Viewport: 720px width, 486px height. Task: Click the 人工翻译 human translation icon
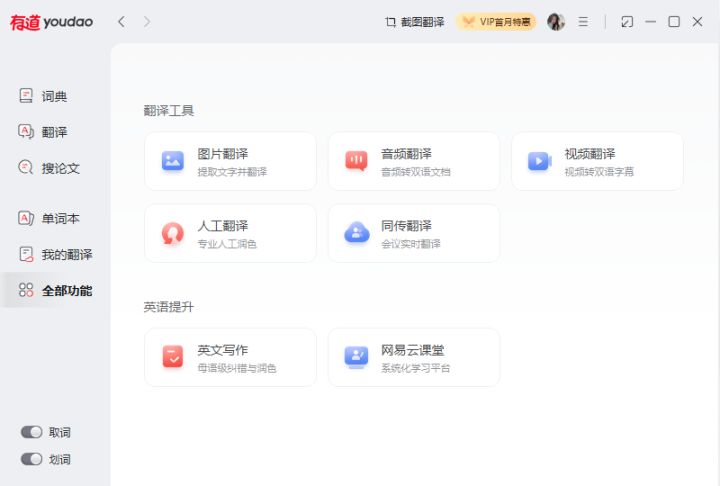coord(173,233)
